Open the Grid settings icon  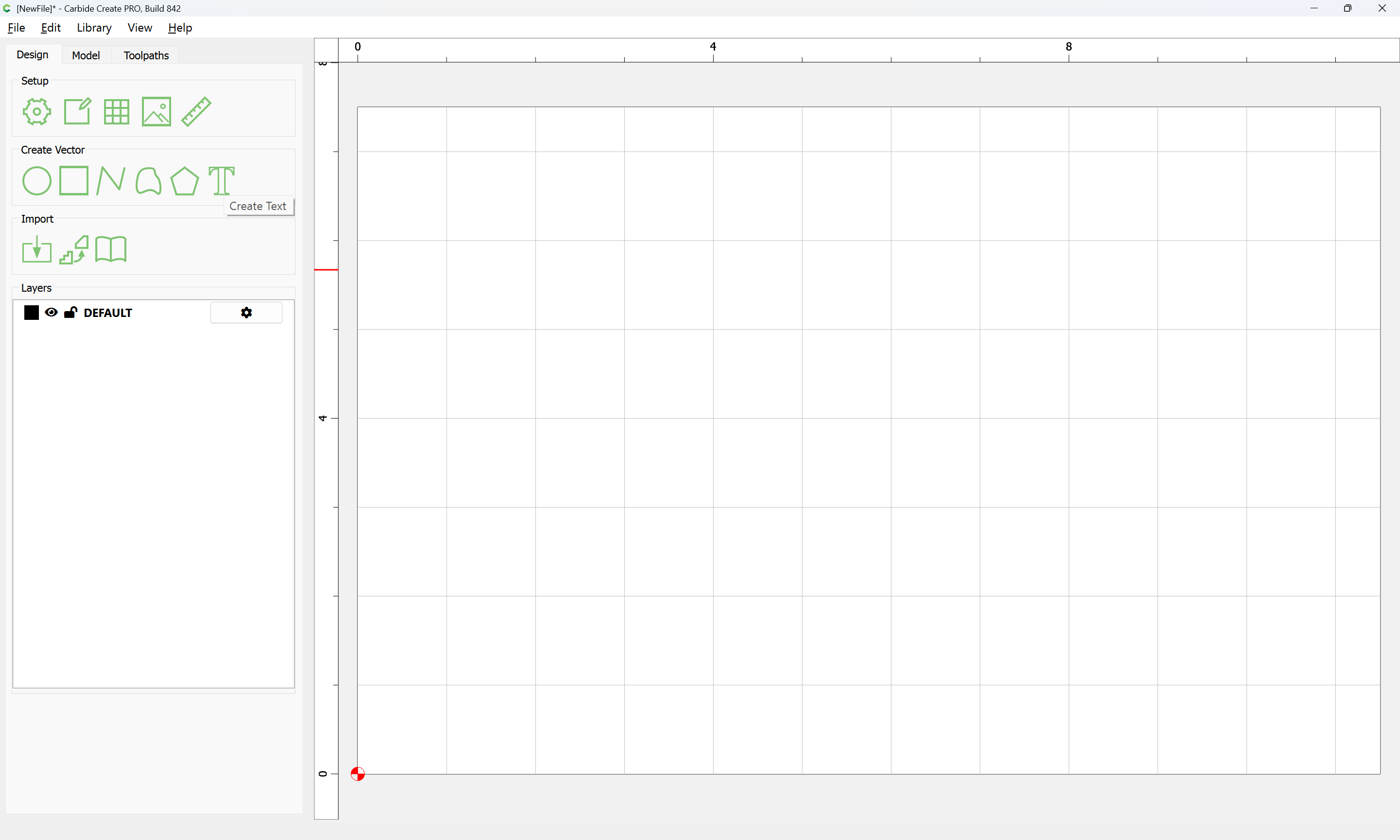coord(117,111)
